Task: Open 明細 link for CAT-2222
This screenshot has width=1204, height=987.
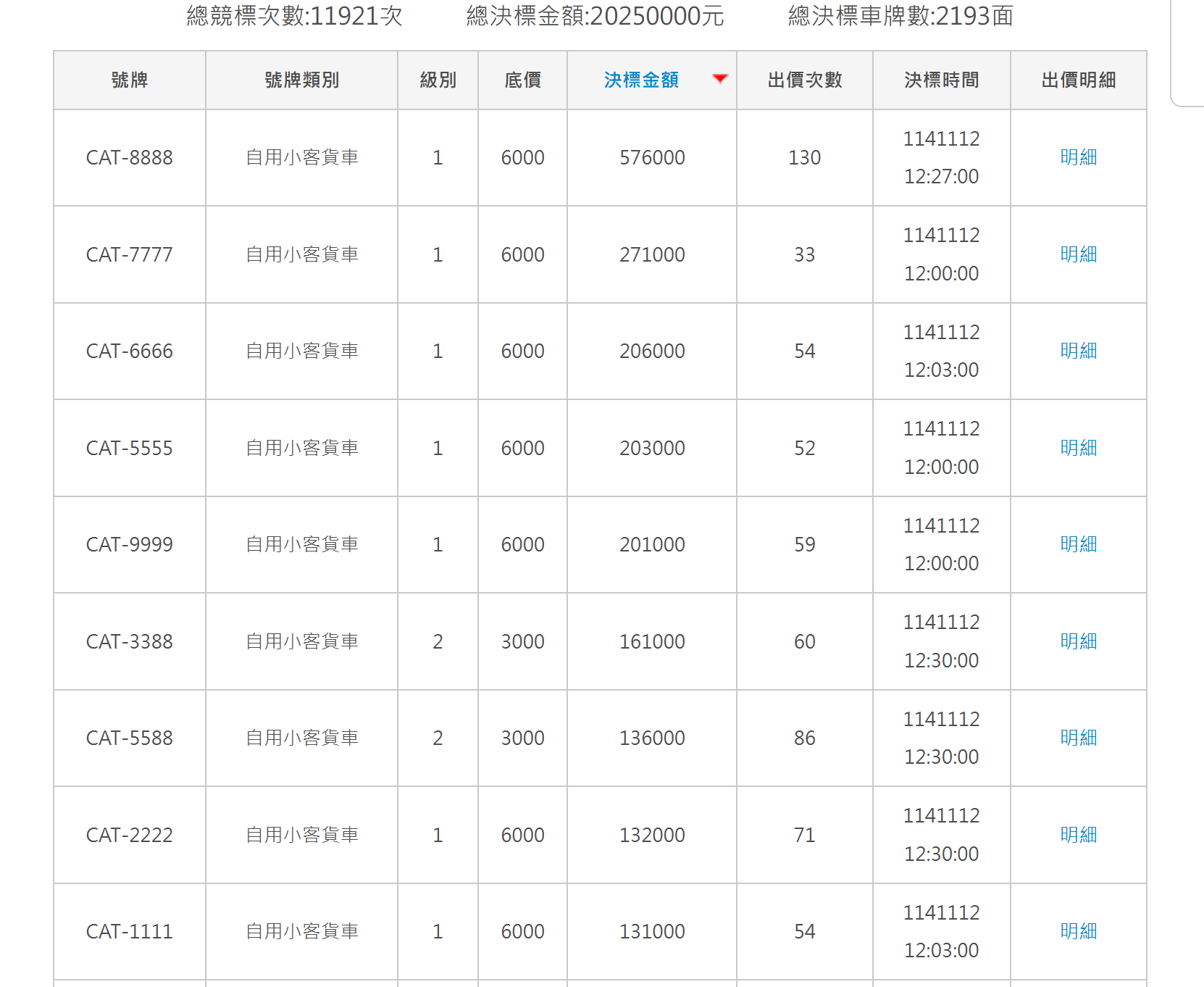Action: [1078, 835]
